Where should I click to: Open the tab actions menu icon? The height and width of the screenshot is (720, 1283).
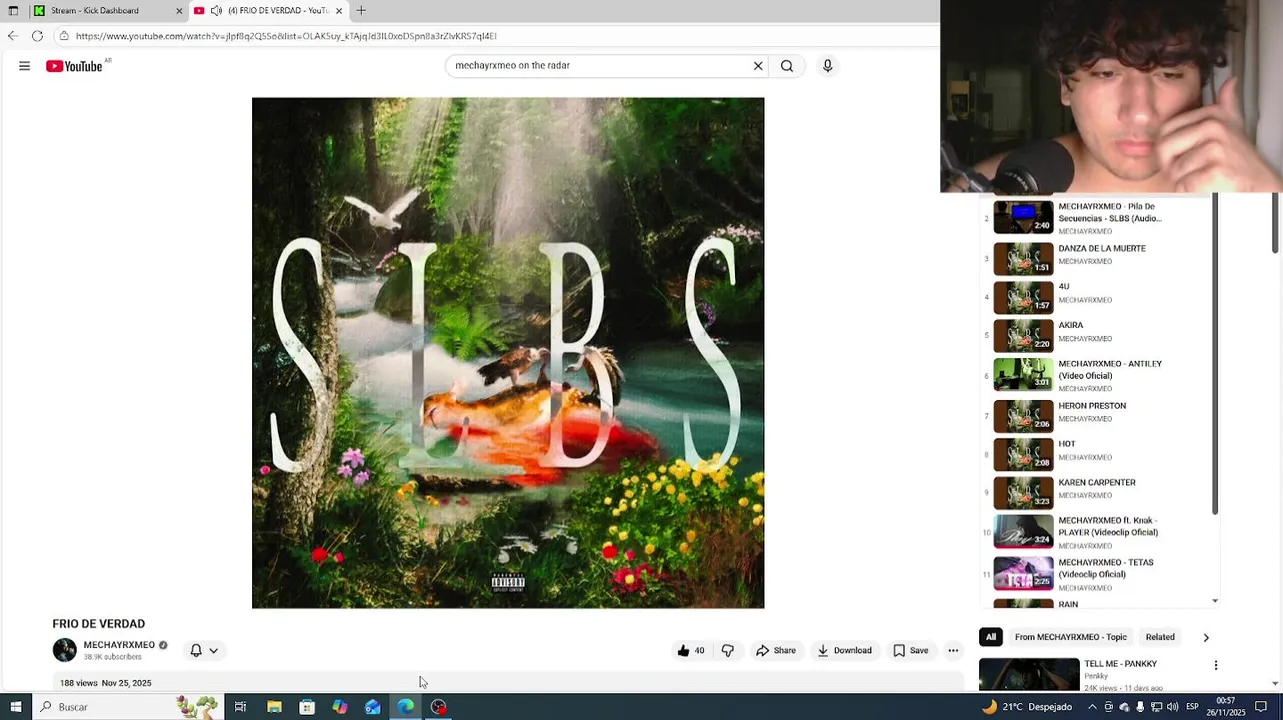13,11
